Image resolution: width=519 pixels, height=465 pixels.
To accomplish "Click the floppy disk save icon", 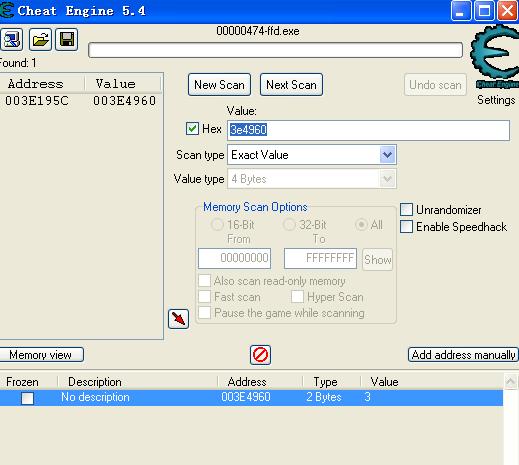I will (66, 39).
